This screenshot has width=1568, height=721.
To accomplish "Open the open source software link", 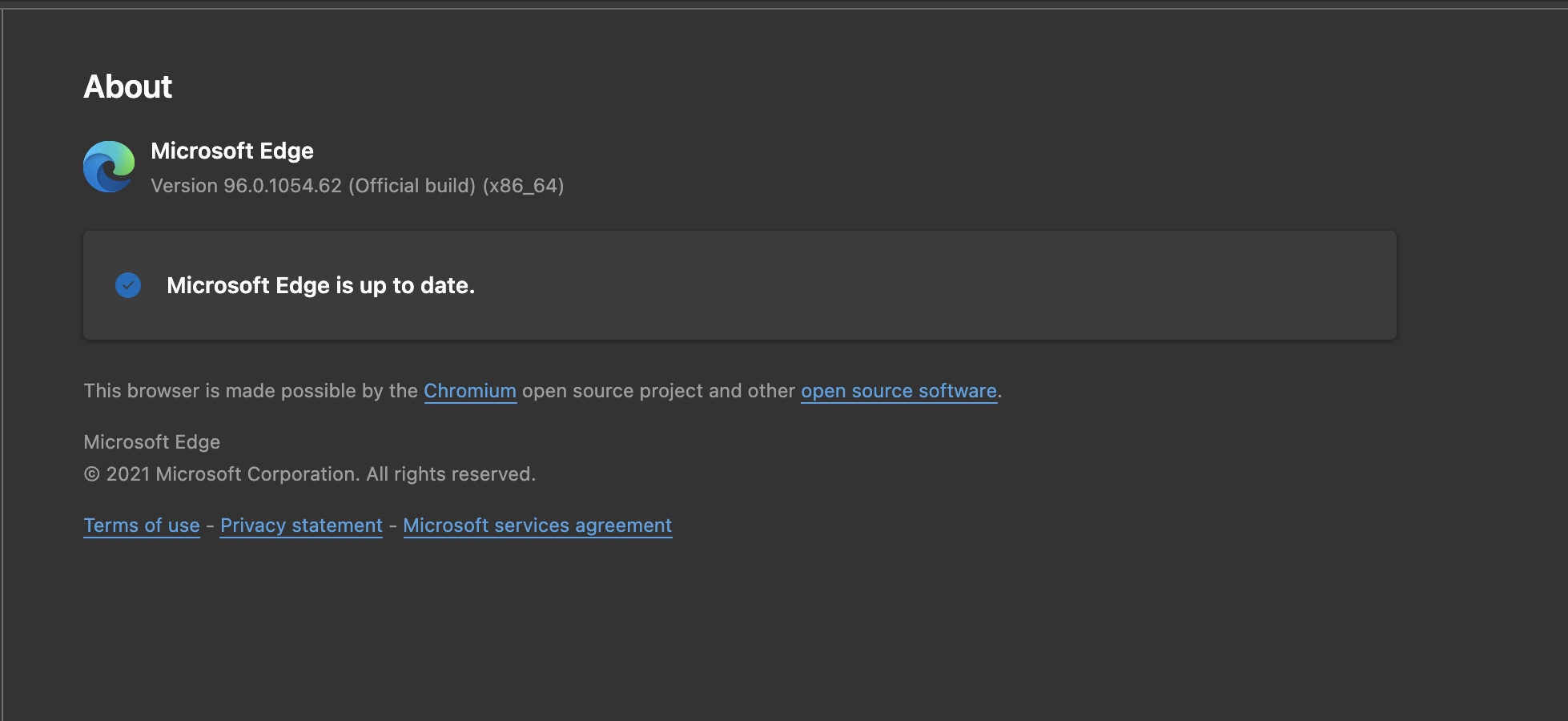I will point(899,391).
